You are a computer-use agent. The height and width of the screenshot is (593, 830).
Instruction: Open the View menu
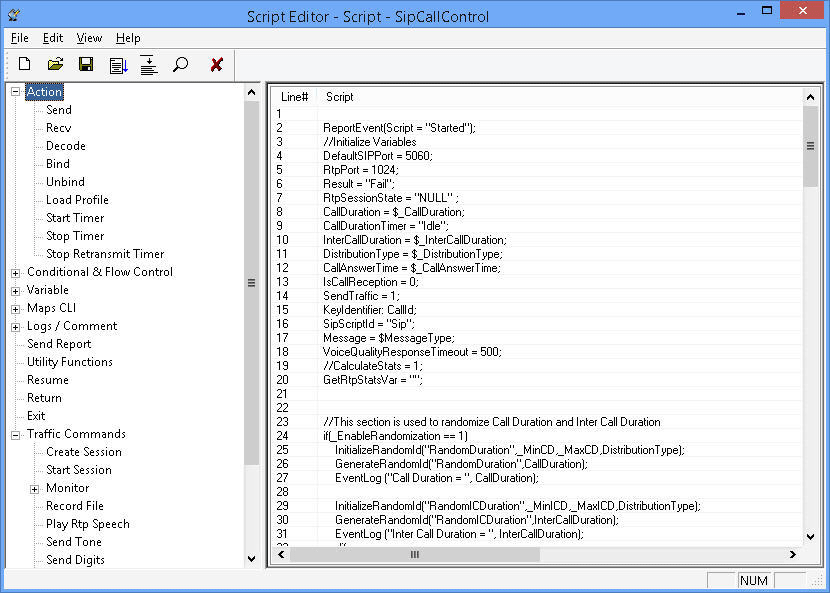(x=89, y=38)
